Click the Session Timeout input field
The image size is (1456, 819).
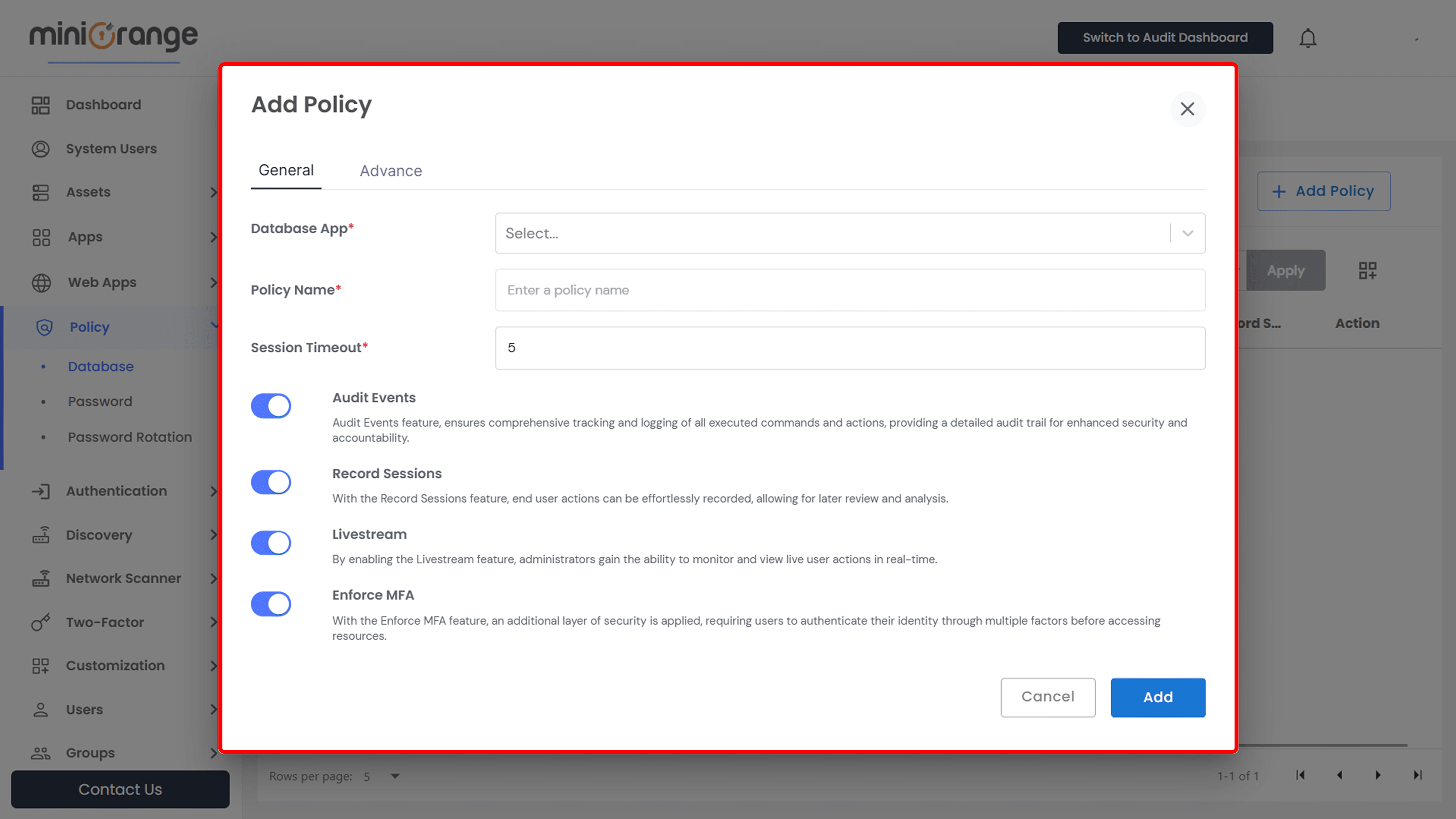850,348
